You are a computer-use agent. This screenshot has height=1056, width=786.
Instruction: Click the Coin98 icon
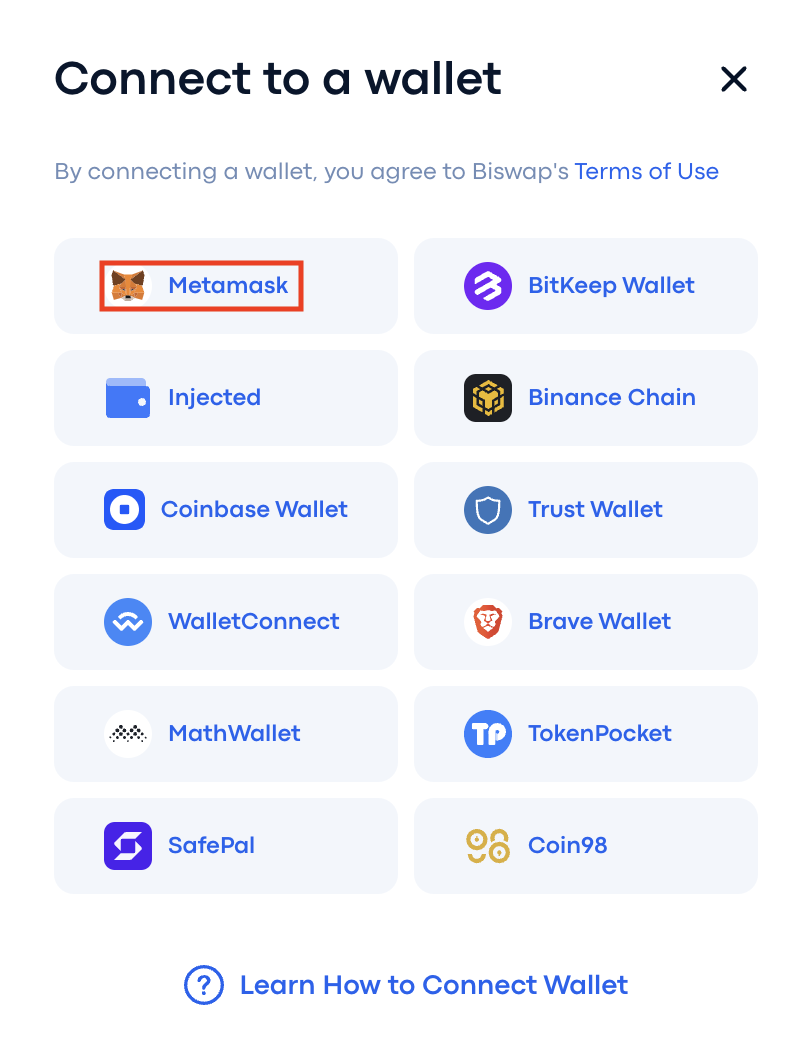coord(488,845)
